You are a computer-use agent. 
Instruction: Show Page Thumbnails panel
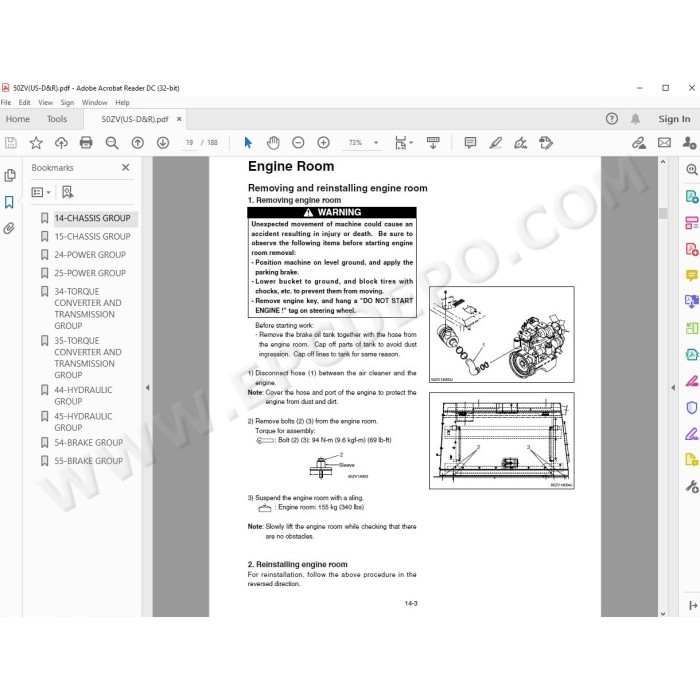pyautogui.click(x=10, y=175)
